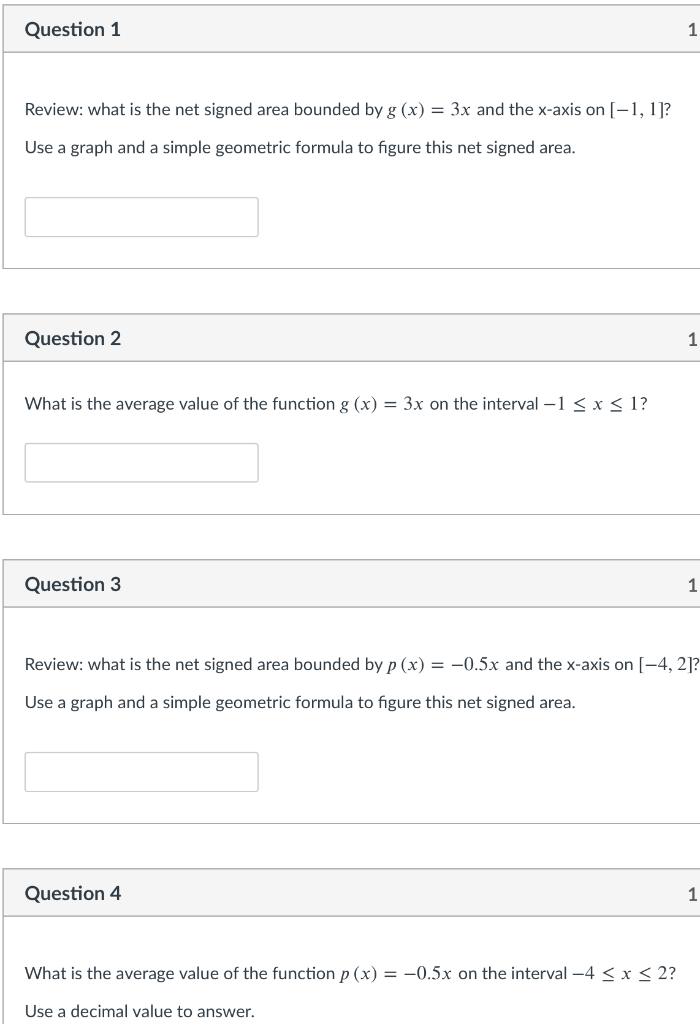Image resolution: width=700 pixels, height=1024 pixels.
Task: Click the point value in Question 1 header
Action: pos(693,30)
